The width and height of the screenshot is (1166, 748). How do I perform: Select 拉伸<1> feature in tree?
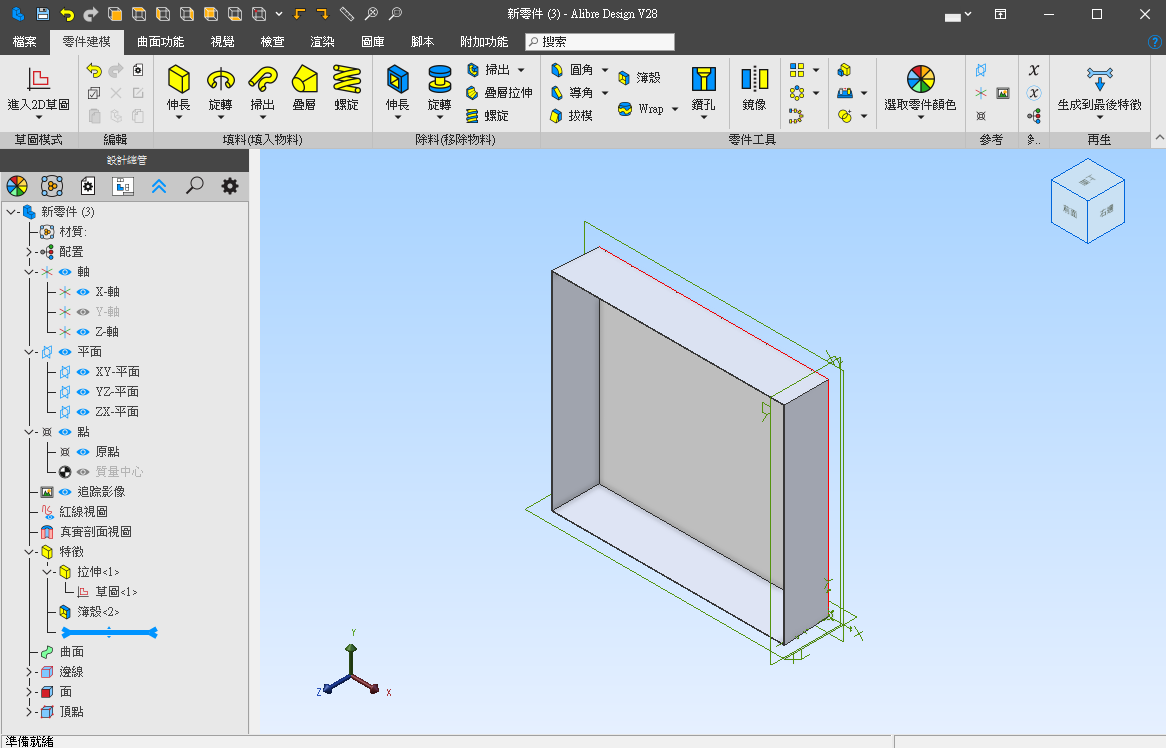coord(98,572)
